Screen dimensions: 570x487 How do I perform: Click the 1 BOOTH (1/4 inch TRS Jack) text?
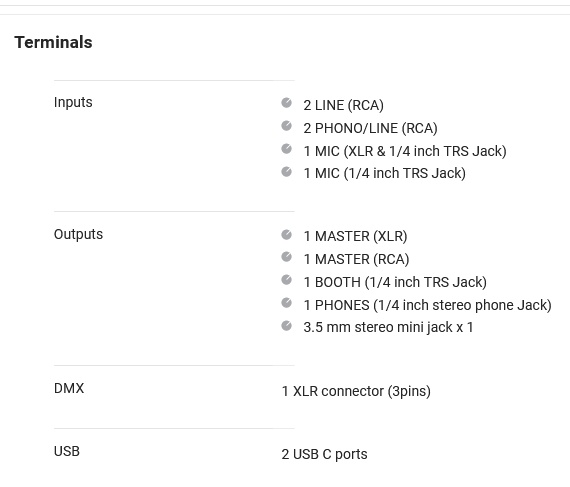pyautogui.click(x=395, y=282)
